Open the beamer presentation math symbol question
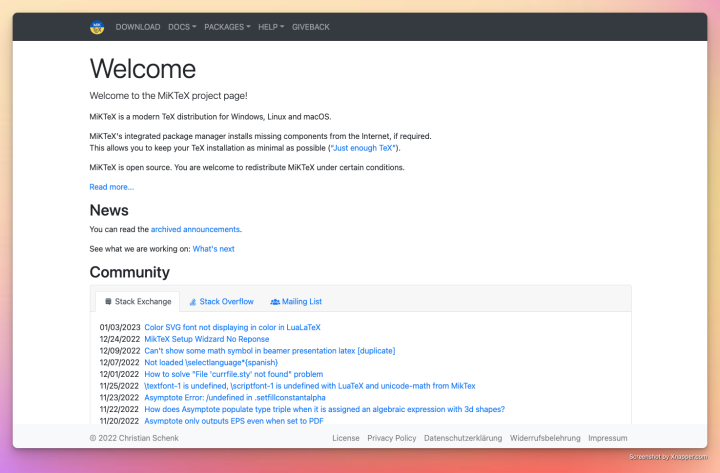This screenshot has height=473, width=720. pos(270,351)
